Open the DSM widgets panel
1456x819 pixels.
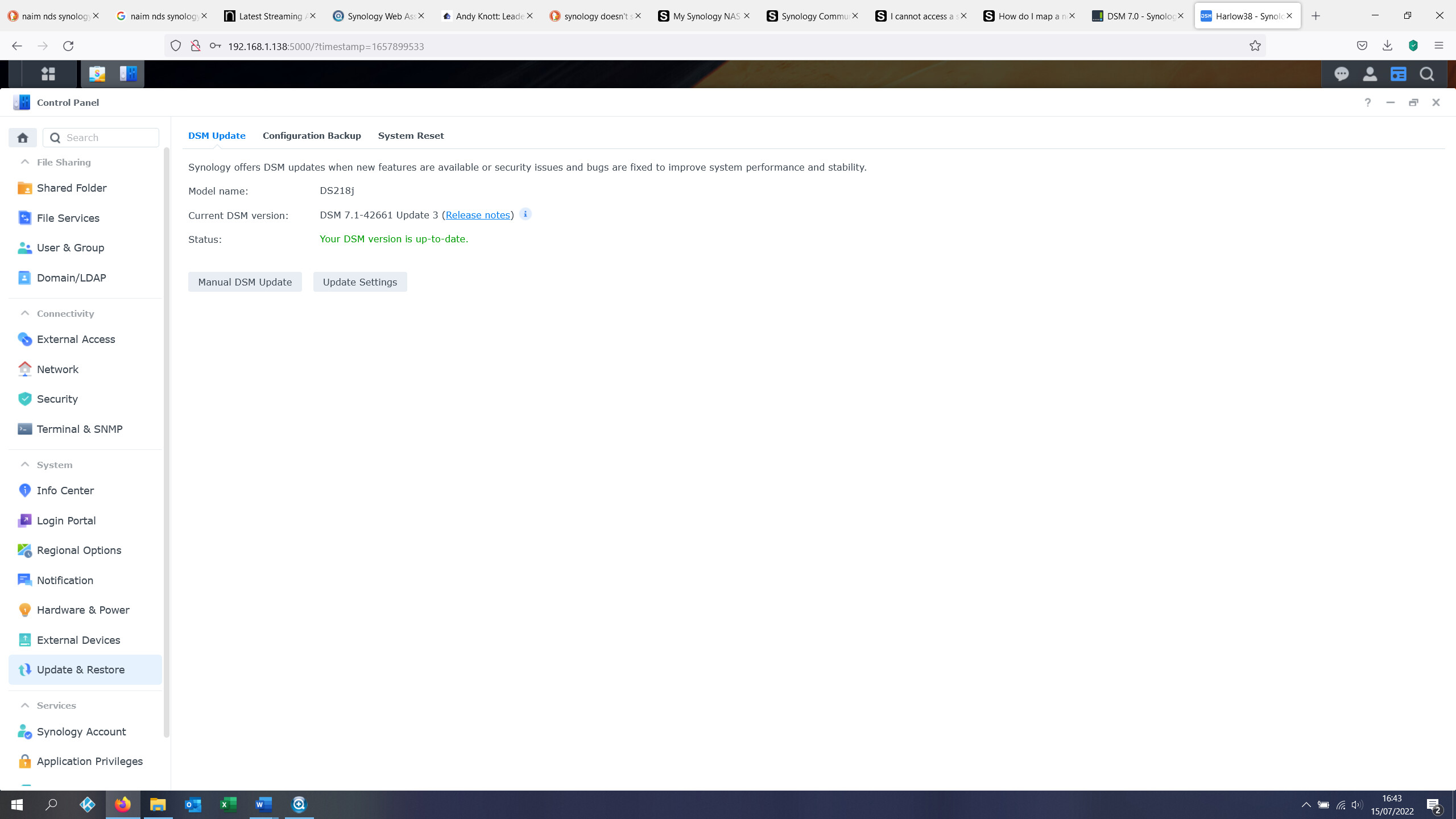[1399, 74]
